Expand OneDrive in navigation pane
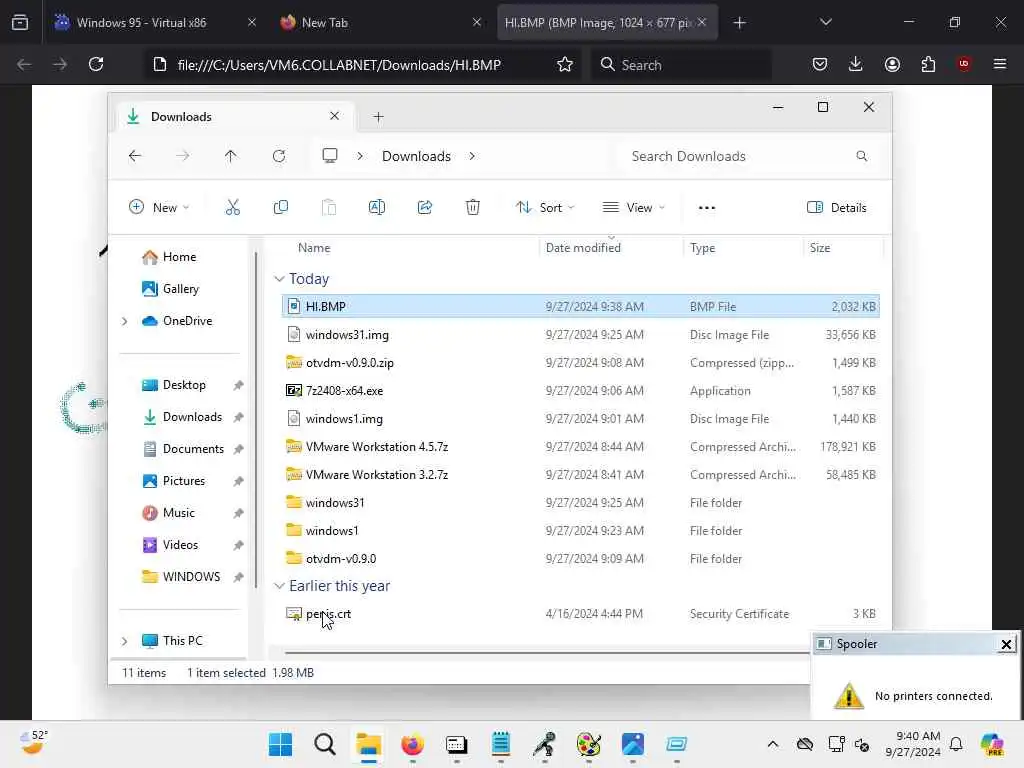This screenshot has width=1024, height=768. coord(125,321)
